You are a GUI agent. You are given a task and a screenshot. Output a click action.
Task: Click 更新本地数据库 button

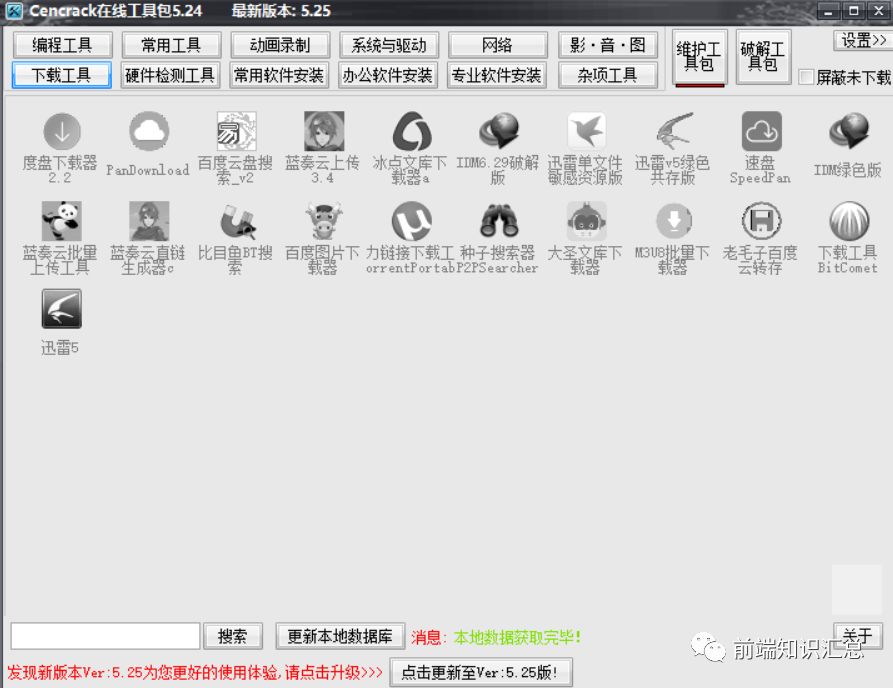[x=340, y=636]
